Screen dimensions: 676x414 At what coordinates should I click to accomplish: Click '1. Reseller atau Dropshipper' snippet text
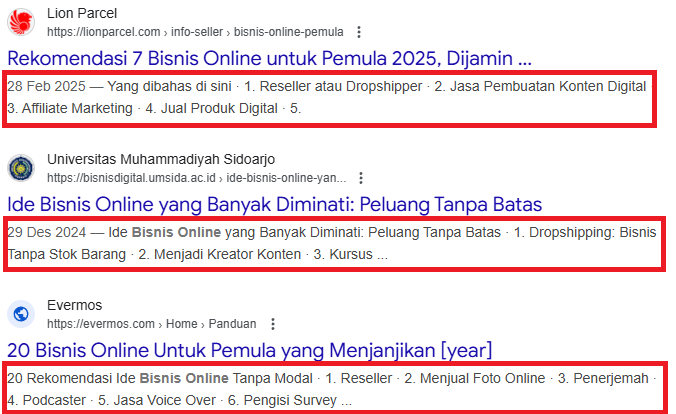tap(333, 86)
